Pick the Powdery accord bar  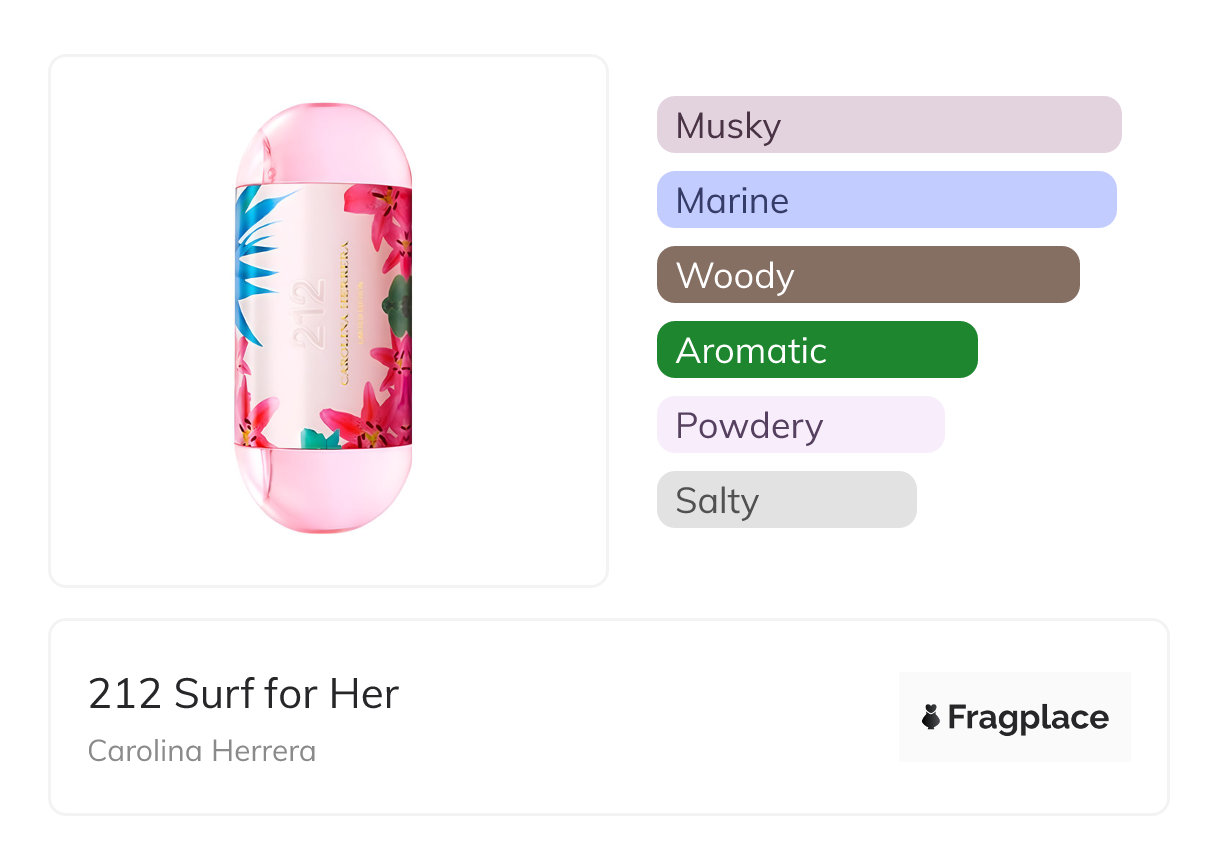(x=800, y=425)
